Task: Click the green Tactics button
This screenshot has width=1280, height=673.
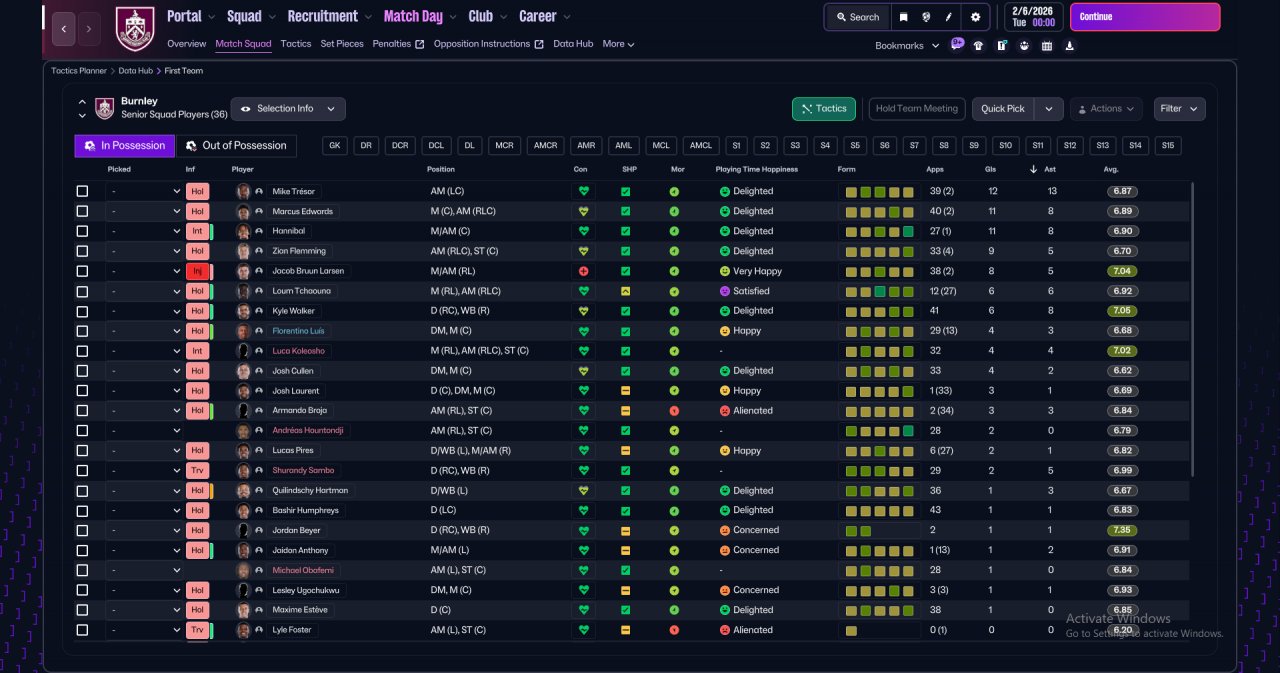Action: (x=824, y=108)
